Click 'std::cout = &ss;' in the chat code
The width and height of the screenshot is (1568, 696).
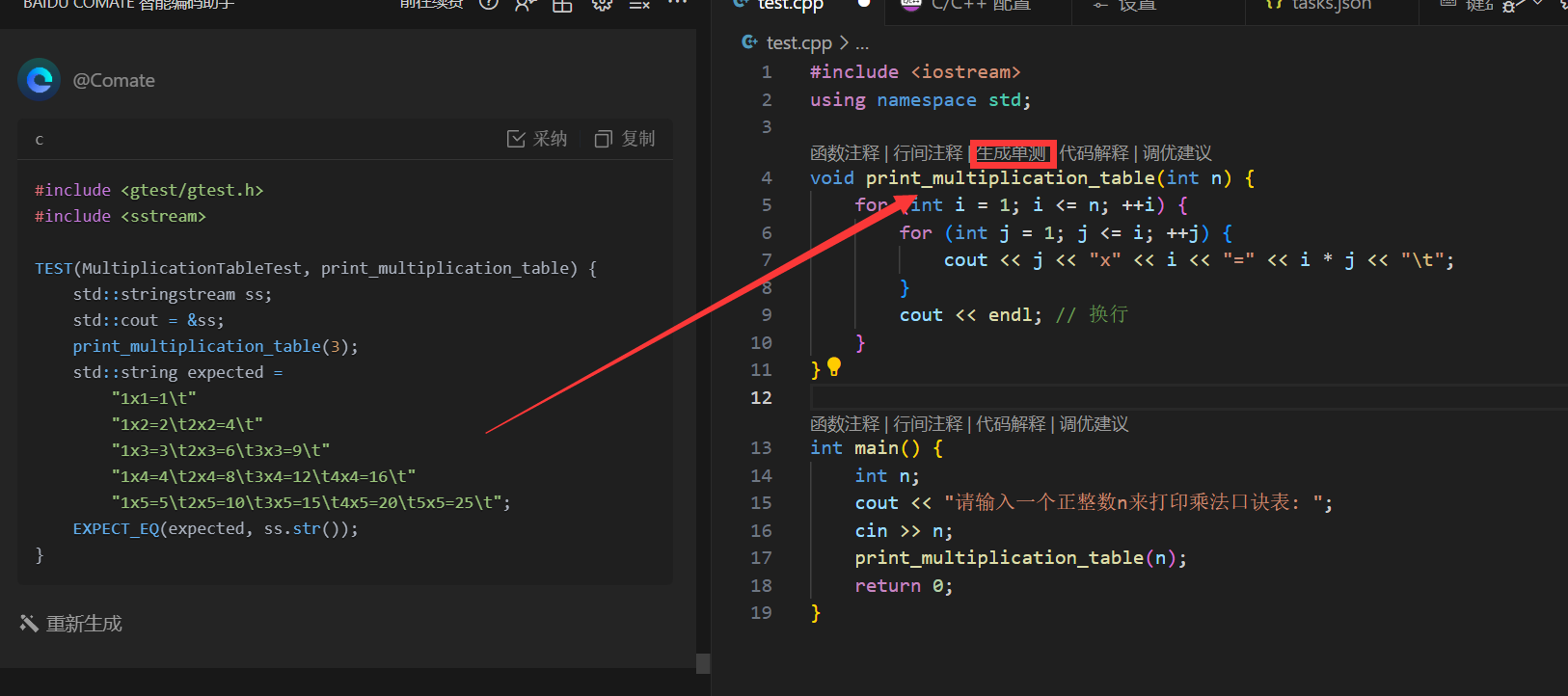click(x=149, y=320)
